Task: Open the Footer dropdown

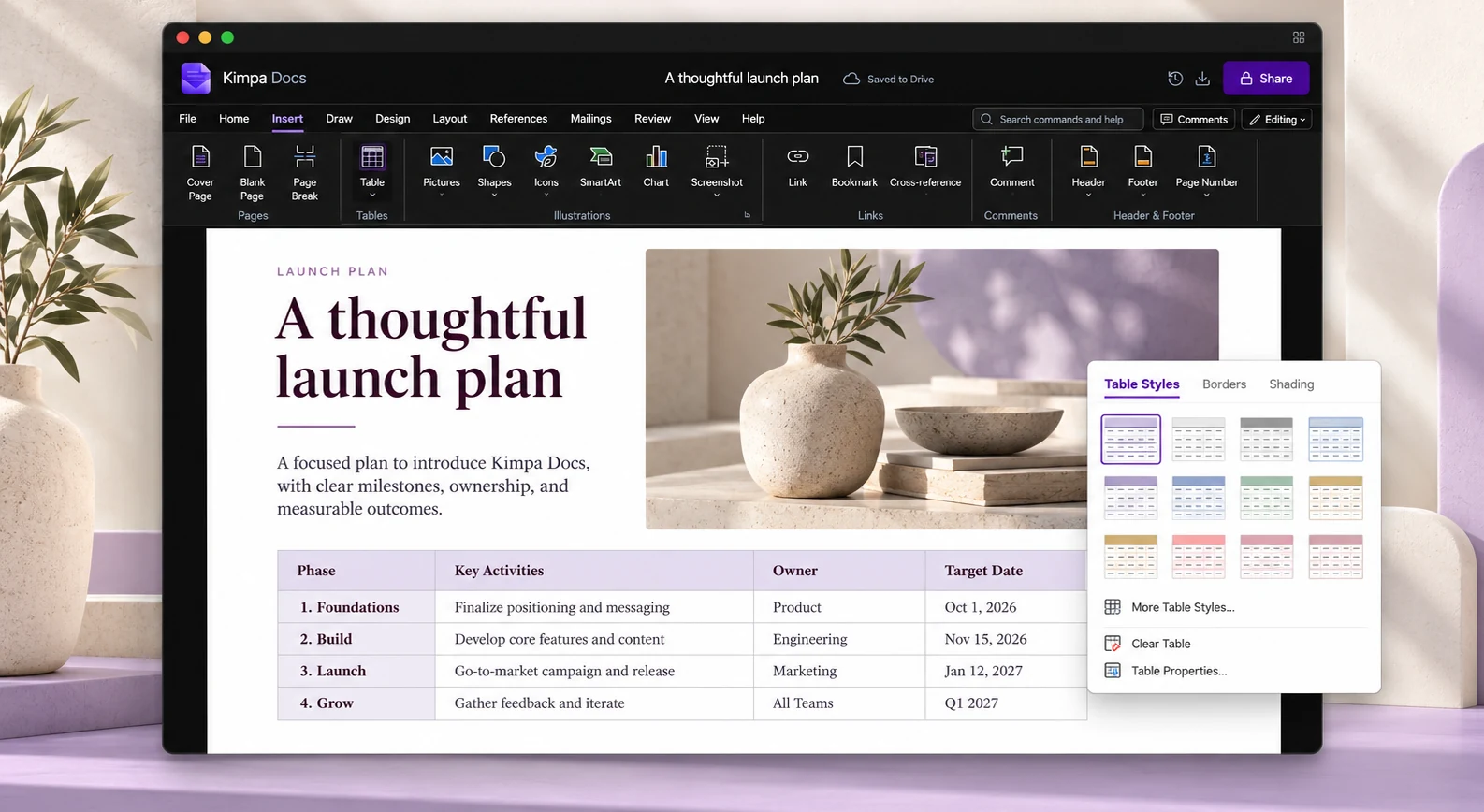Action: pos(1142,195)
